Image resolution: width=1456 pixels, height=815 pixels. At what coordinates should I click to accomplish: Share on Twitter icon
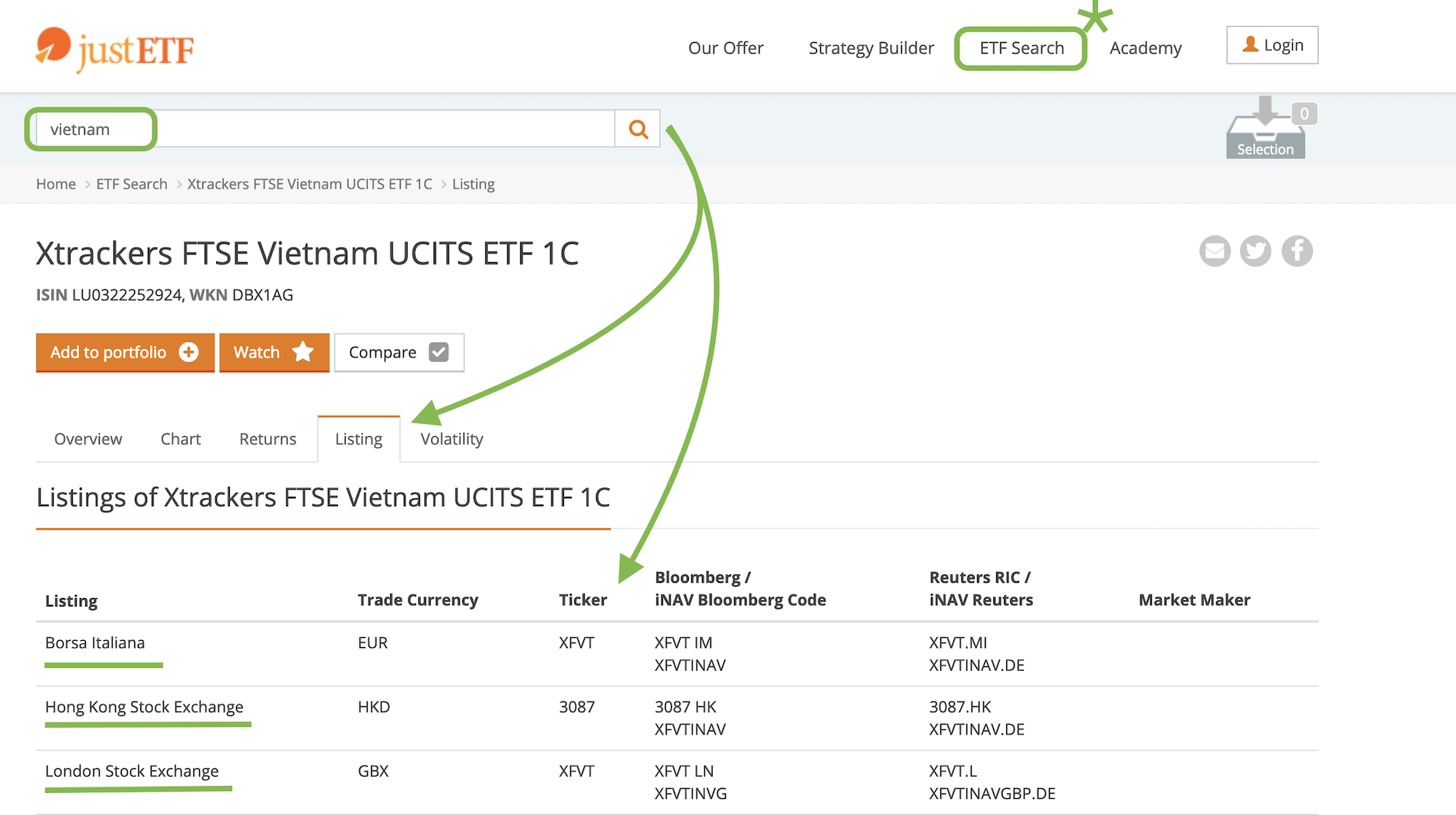pos(1255,251)
